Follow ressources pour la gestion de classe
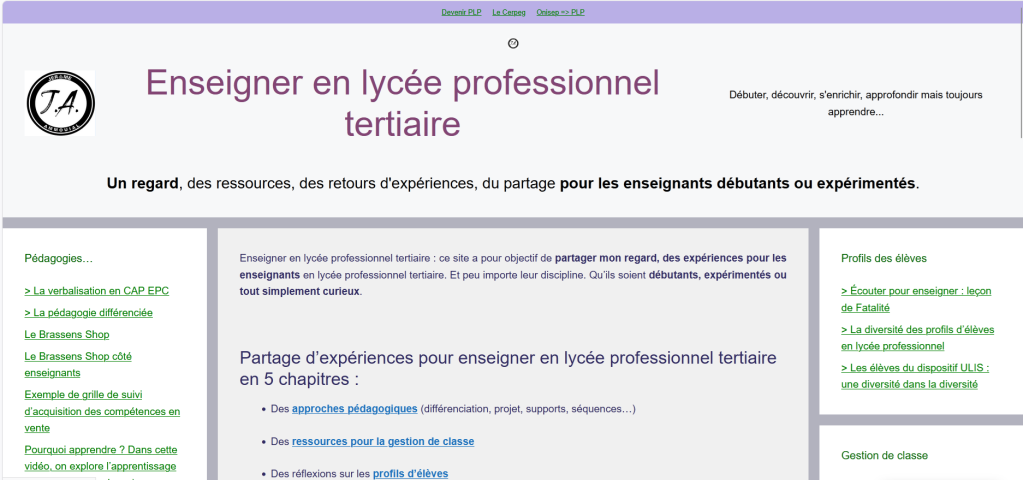 [x=383, y=442]
